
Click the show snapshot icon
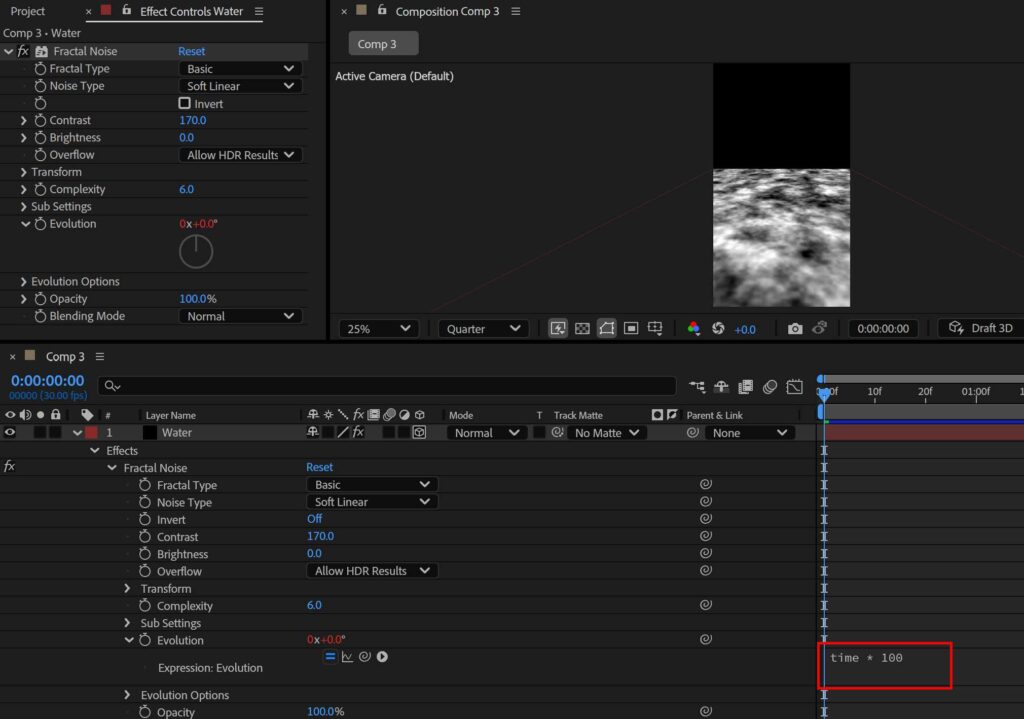pyautogui.click(x=820, y=328)
